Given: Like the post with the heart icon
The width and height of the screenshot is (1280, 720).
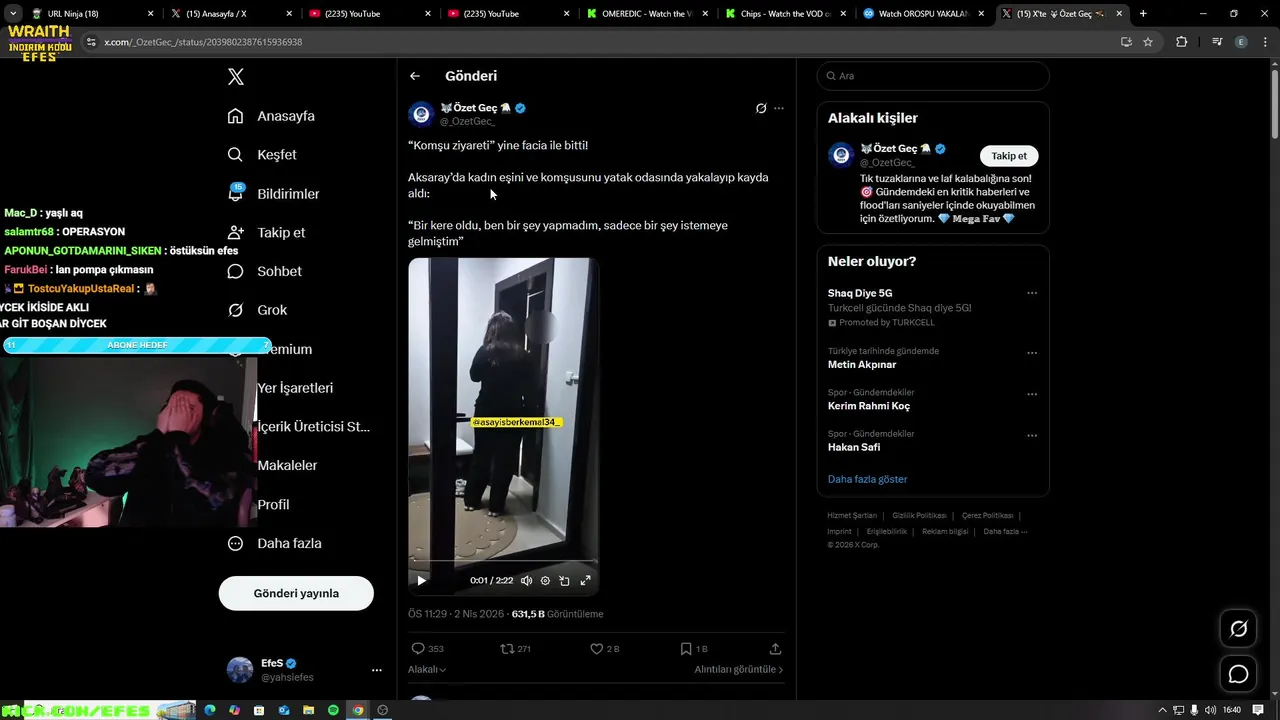Looking at the screenshot, I should click(596, 649).
